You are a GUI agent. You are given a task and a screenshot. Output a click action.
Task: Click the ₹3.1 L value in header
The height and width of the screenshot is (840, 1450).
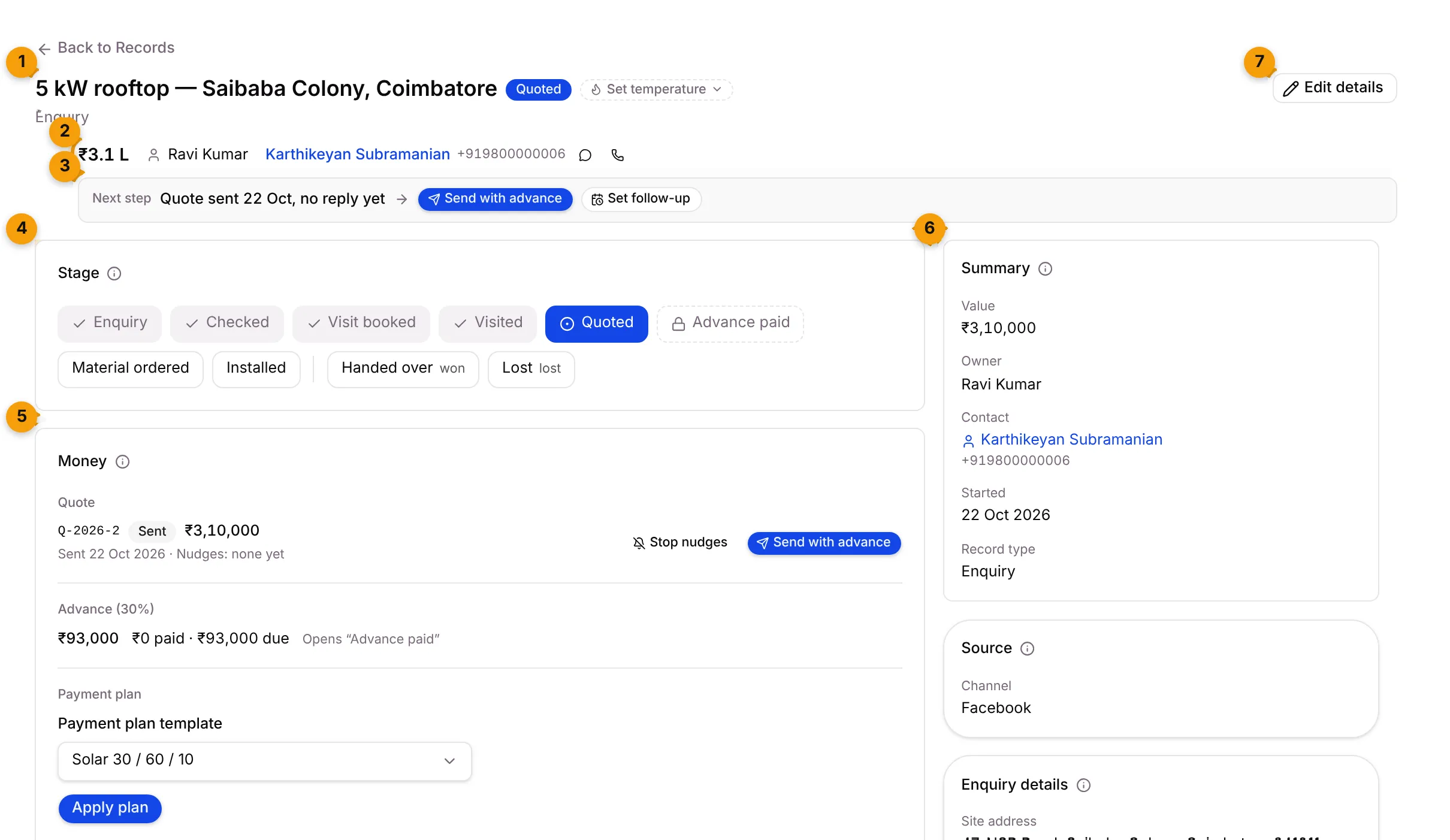point(104,155)
